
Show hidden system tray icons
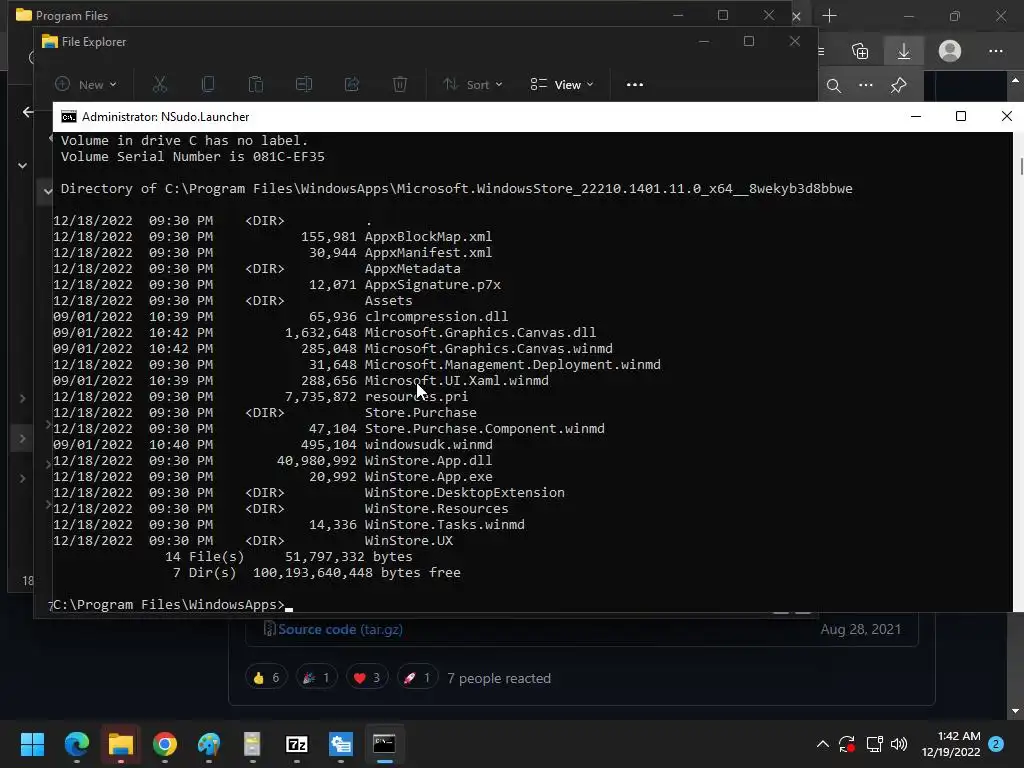click(823, 744)
